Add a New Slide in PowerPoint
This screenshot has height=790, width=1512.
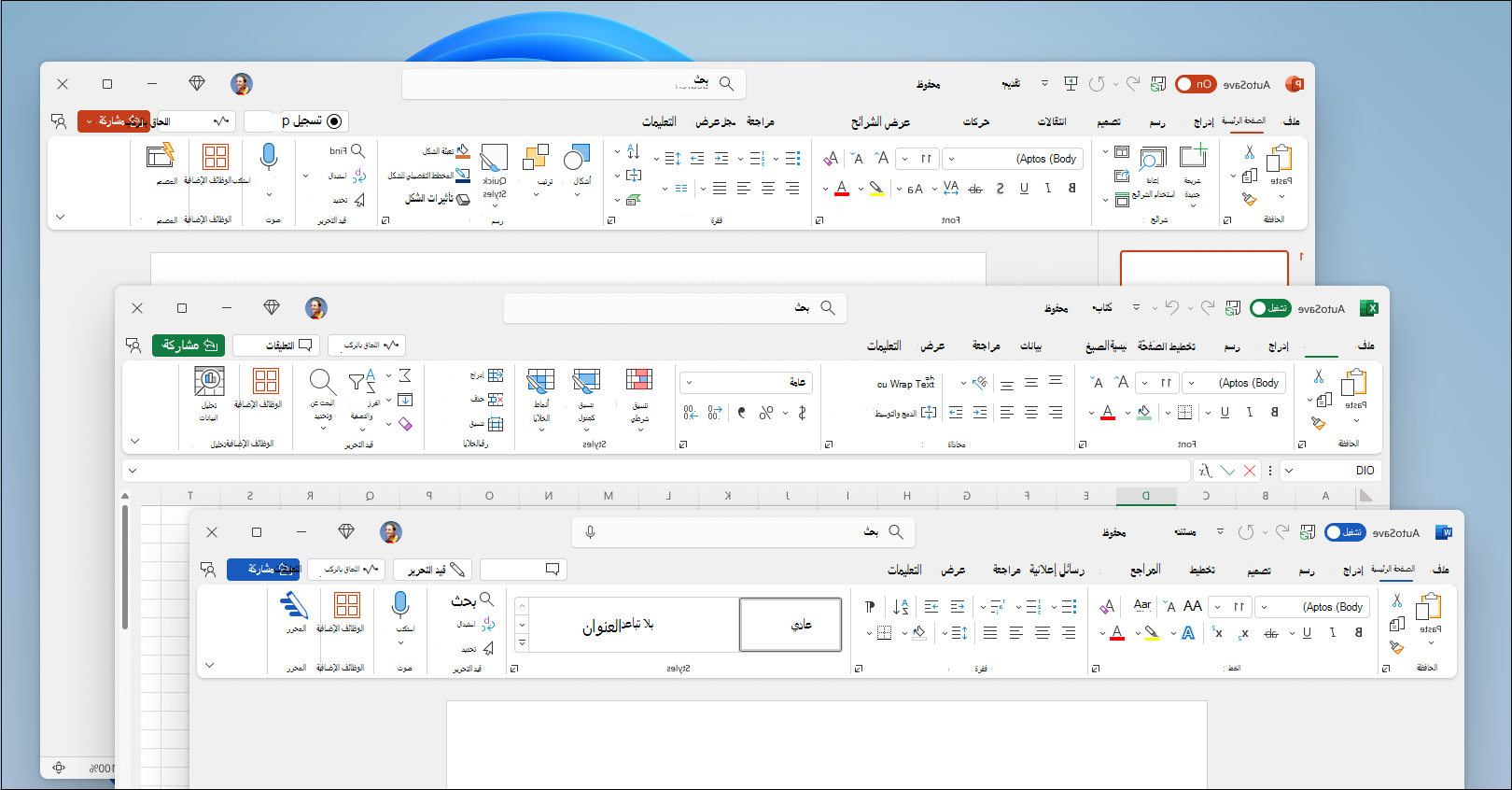(1193, 156)
